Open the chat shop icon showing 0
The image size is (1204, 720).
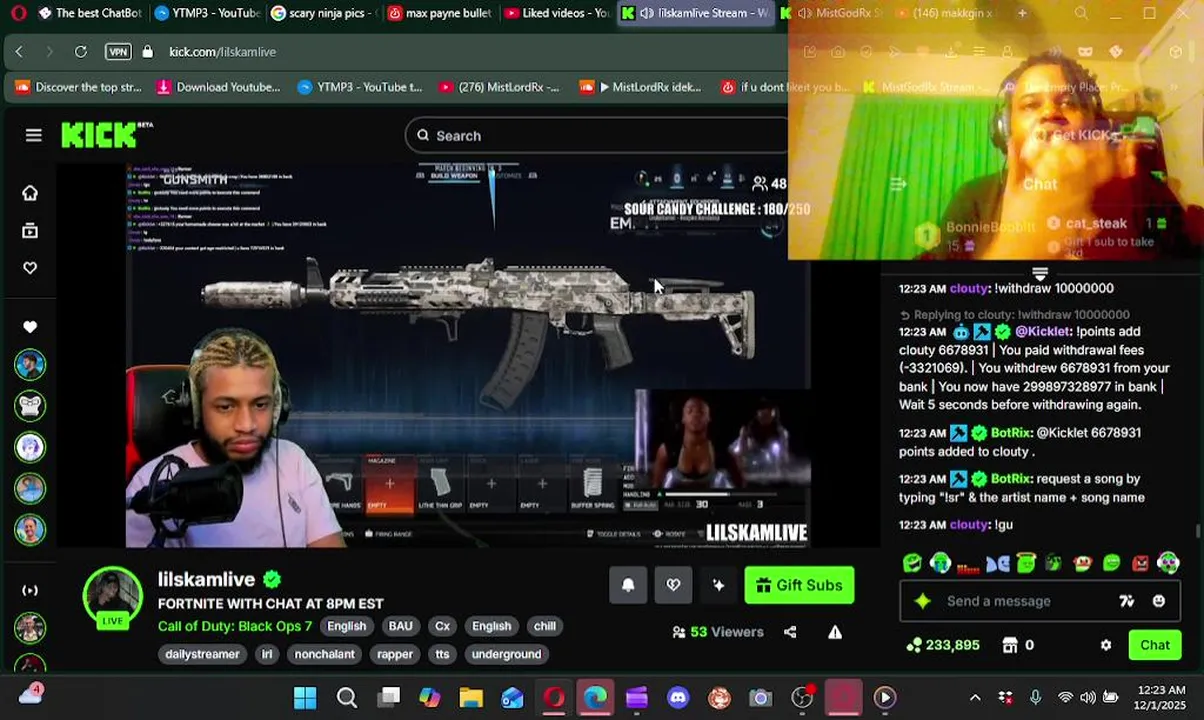pyautogui.click(x=1018, y=645)
